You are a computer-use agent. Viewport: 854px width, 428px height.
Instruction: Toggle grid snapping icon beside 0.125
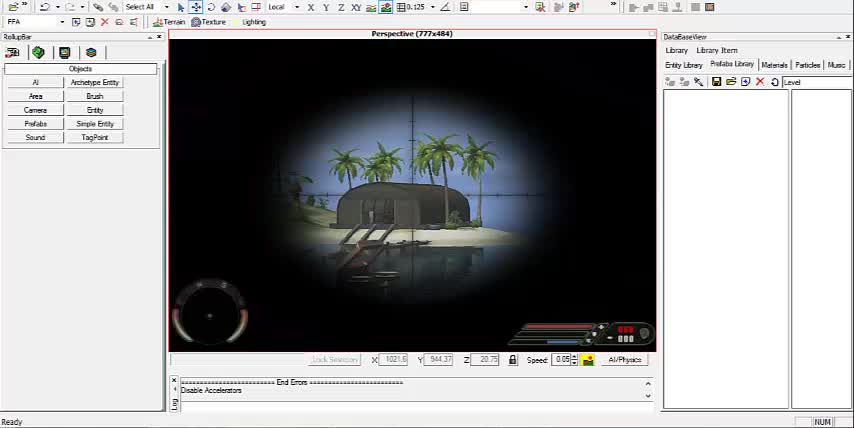tap(401, 7)
